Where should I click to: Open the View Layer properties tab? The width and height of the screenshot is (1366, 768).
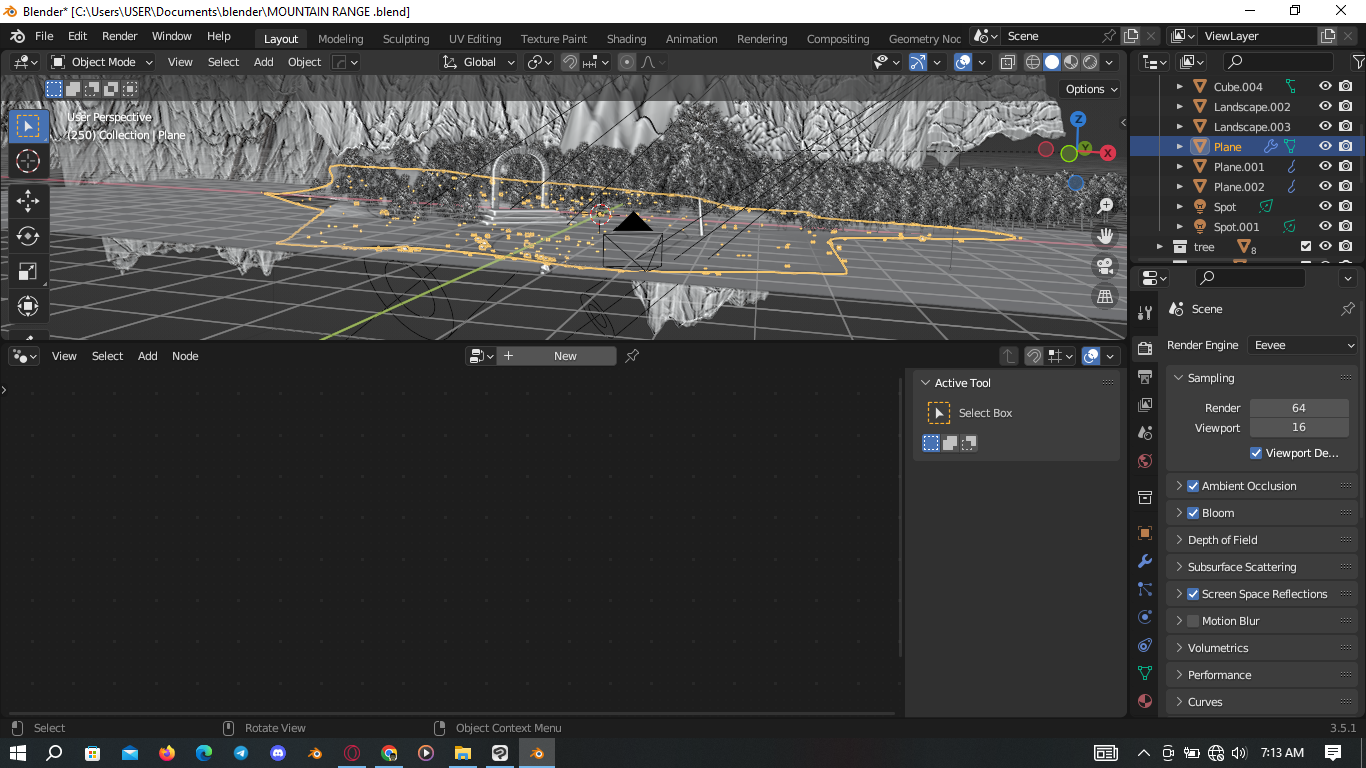tap(1145, 405)
